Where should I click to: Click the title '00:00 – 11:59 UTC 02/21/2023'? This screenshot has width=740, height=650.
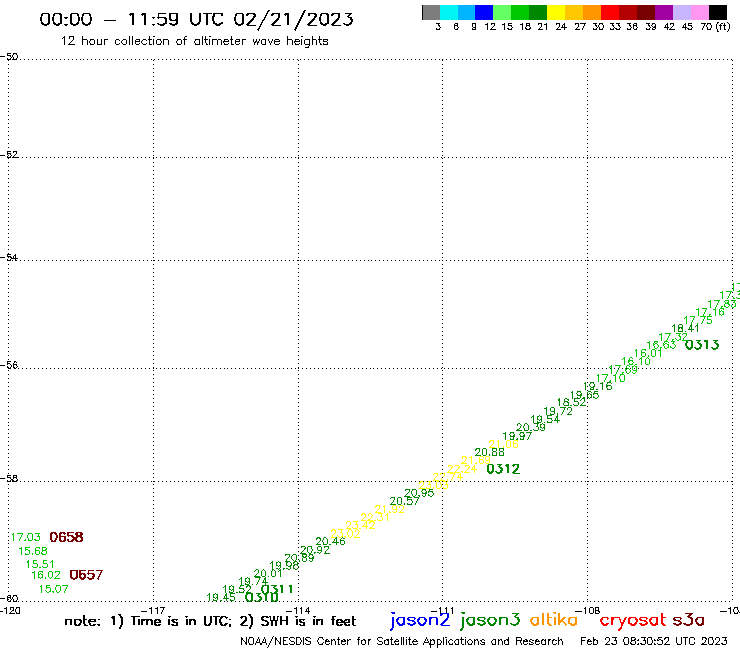(x=196, y=19)
